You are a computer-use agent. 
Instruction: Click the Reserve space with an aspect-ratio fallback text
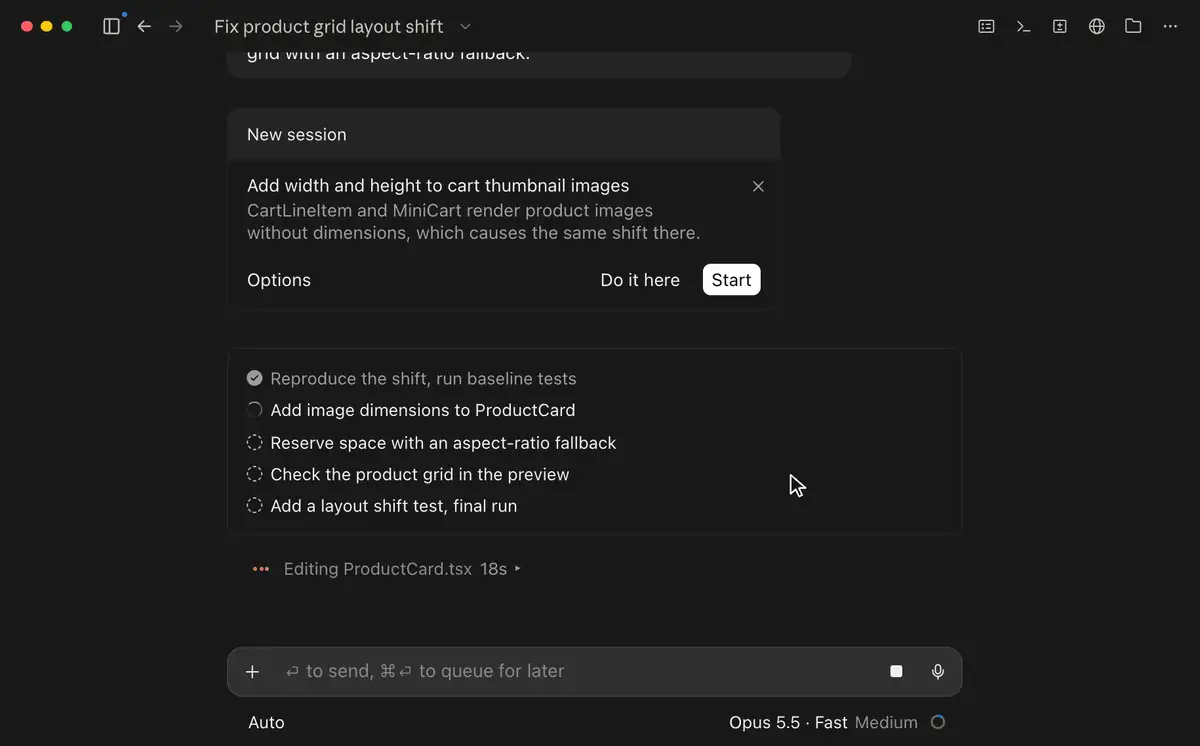[443, 443]
